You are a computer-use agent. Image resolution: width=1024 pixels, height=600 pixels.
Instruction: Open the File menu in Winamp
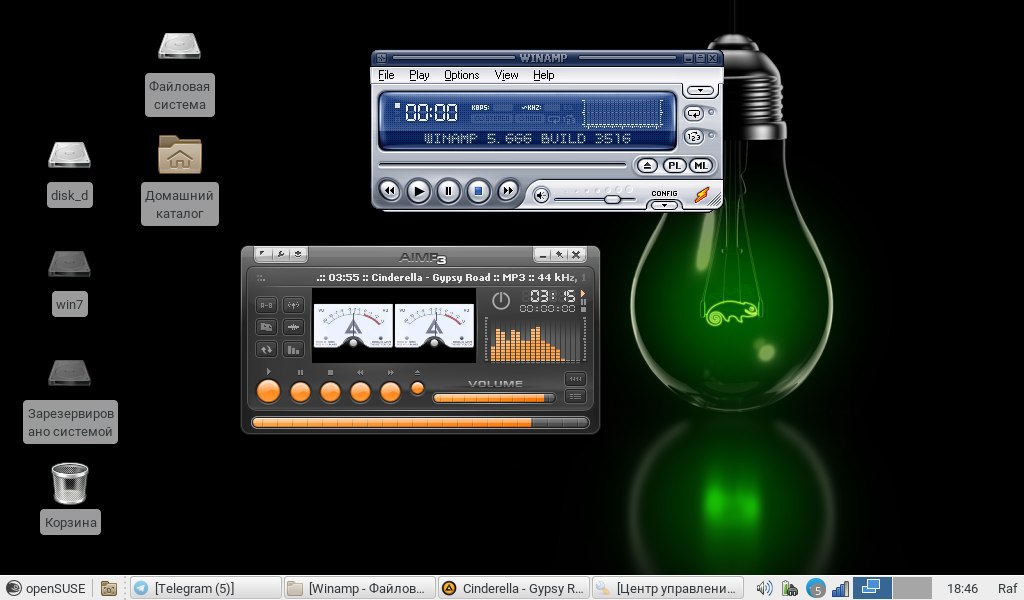click(x=386, y=75)
